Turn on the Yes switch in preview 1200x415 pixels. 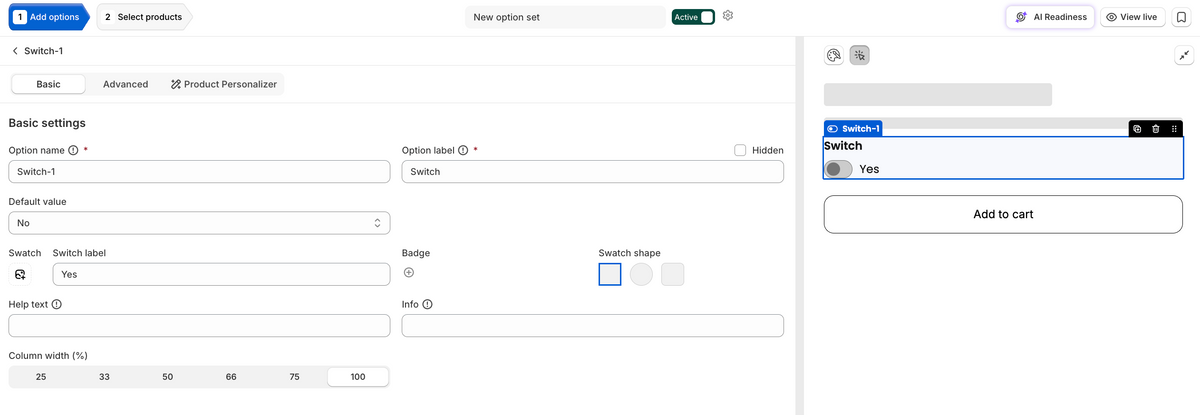pyautogui.click(x=838, y=169)
